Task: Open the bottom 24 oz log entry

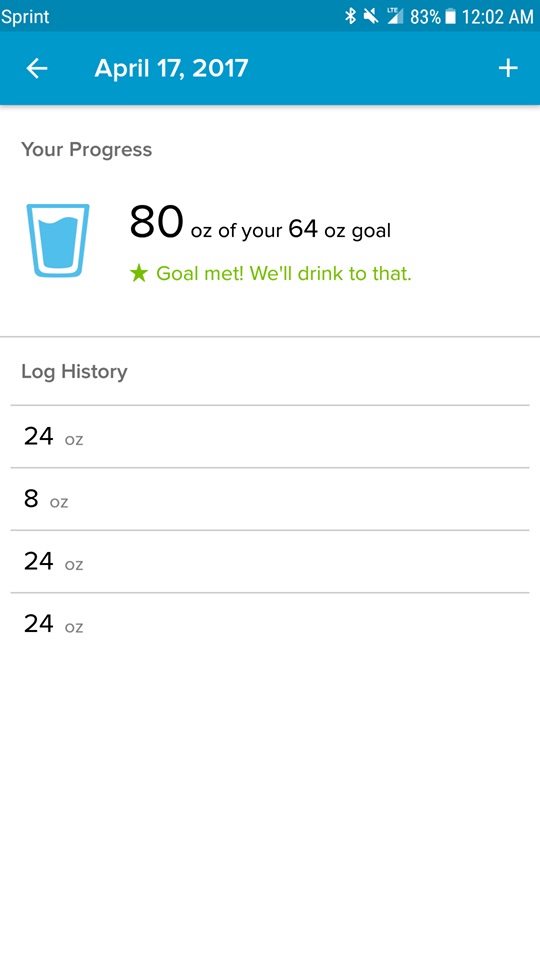Action: (270, 624)
